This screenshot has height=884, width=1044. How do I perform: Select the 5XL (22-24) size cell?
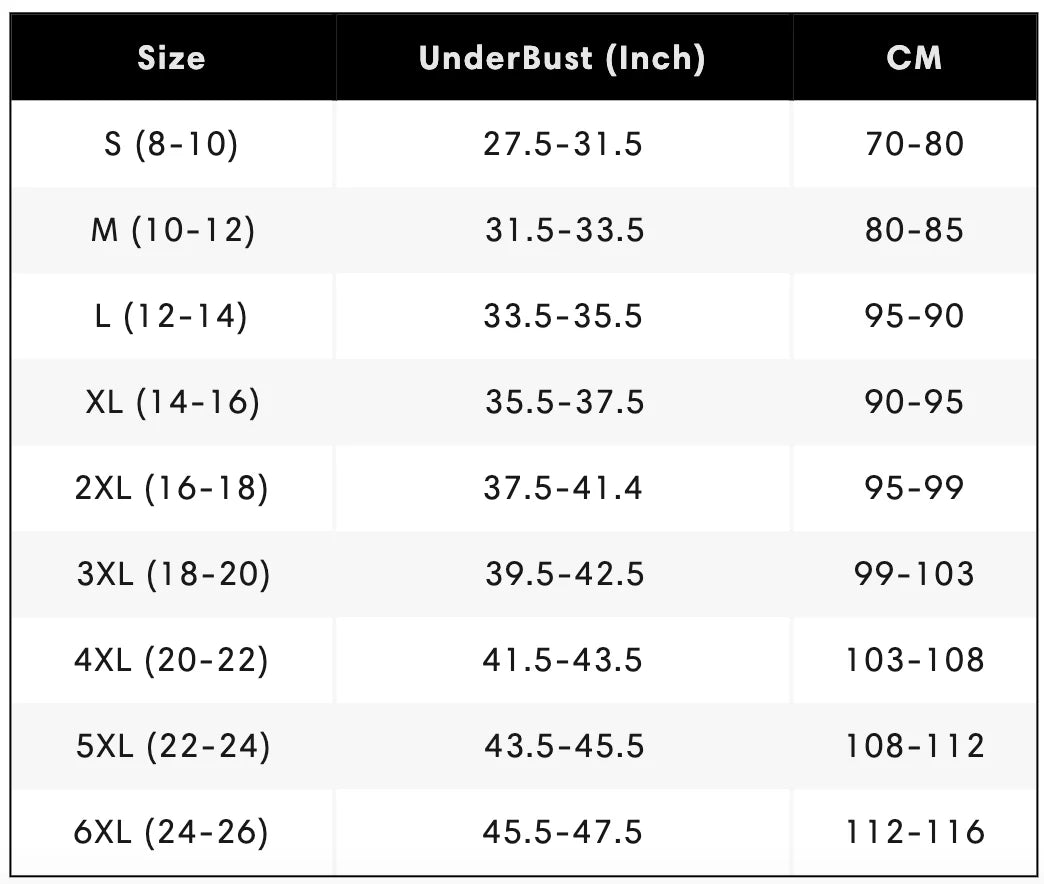pos(173,746)
